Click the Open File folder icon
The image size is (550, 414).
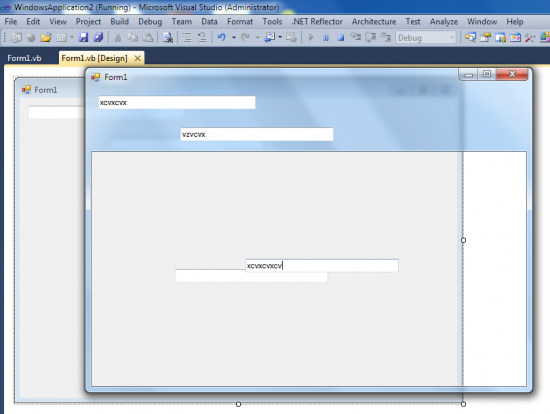[46, 37]
